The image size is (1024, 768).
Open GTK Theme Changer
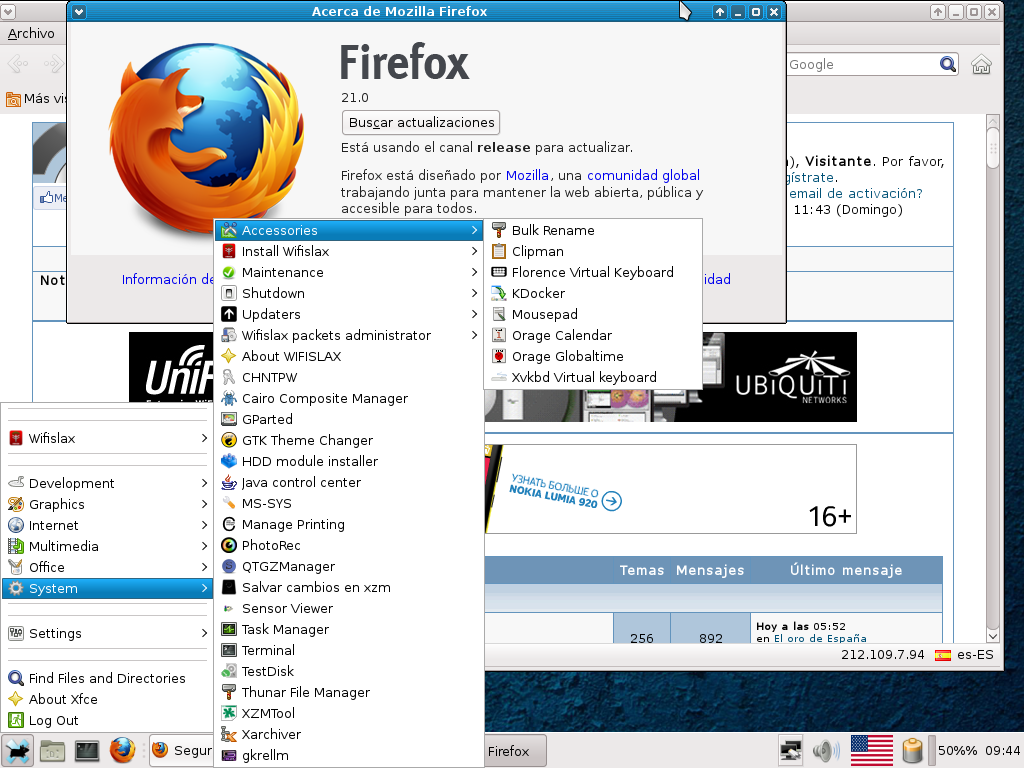[349, 440]
